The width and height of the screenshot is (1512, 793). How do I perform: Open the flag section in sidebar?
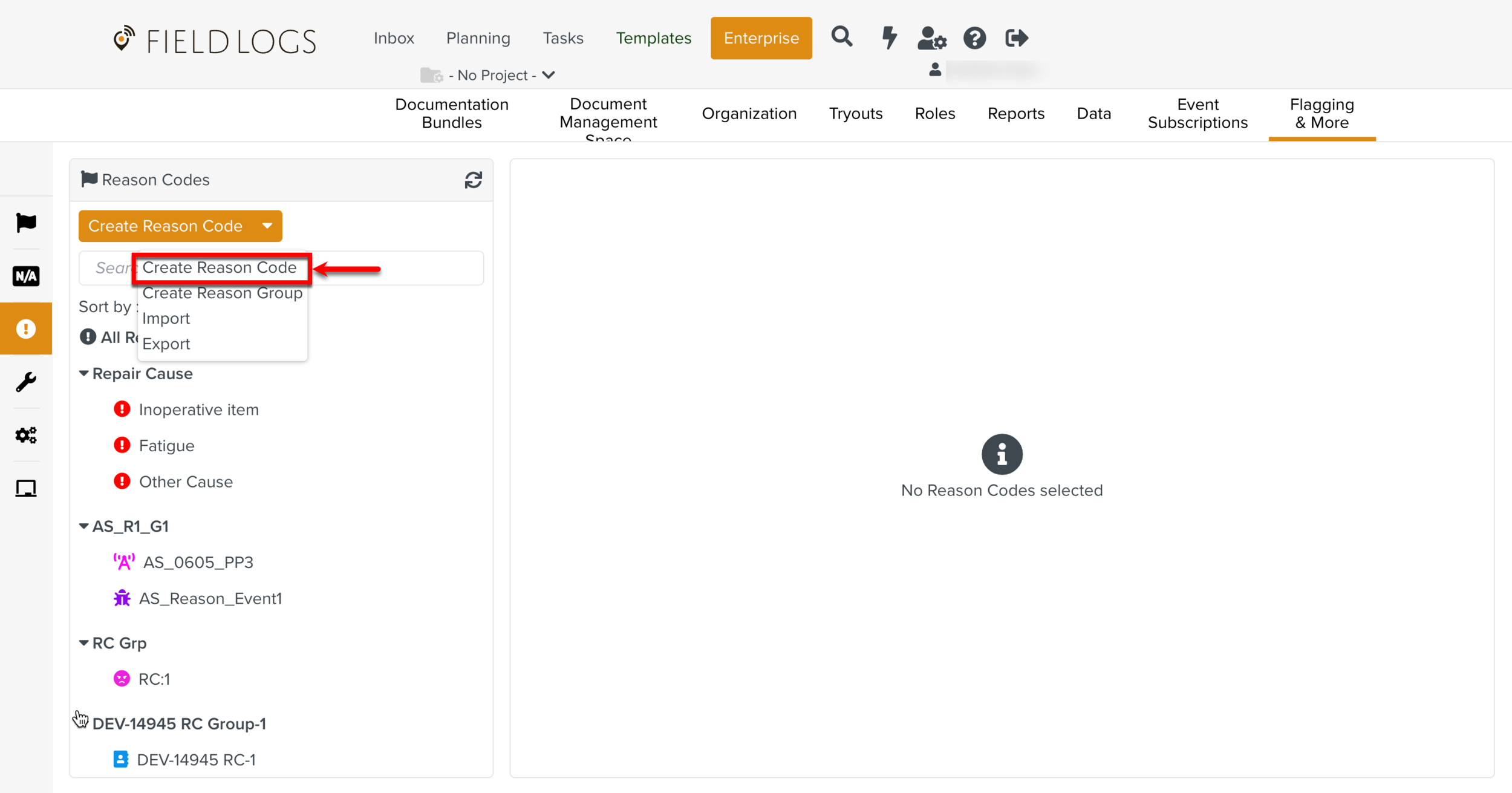pyautogui.click(x=26, y=223)
